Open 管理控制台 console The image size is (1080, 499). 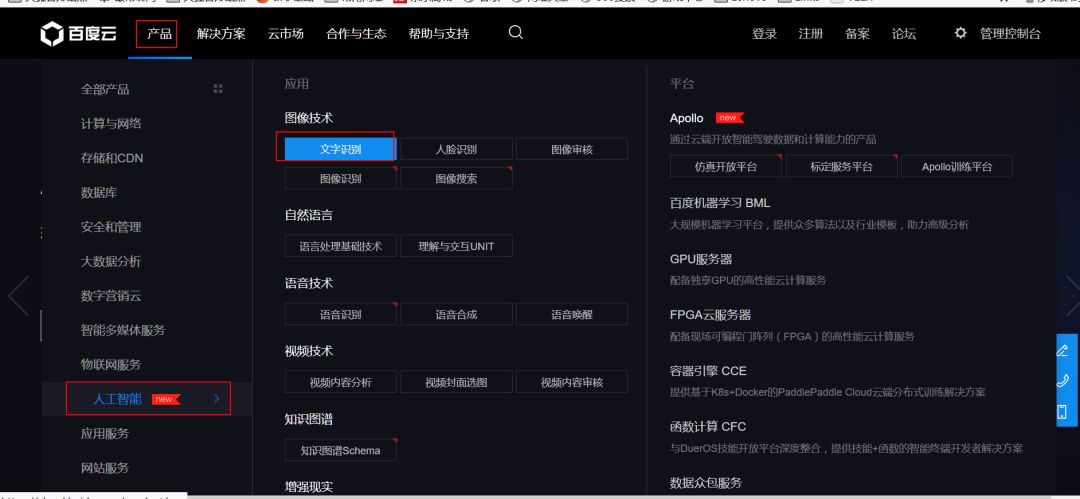(1010, 33)
